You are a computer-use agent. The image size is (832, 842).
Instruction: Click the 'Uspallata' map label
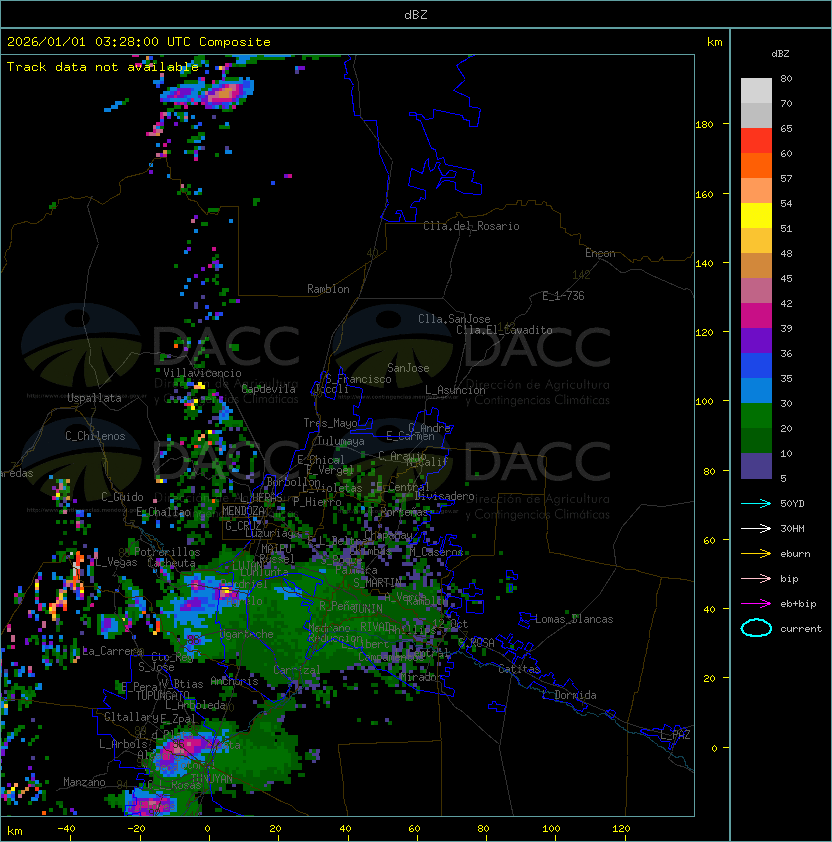coord(94,398)
